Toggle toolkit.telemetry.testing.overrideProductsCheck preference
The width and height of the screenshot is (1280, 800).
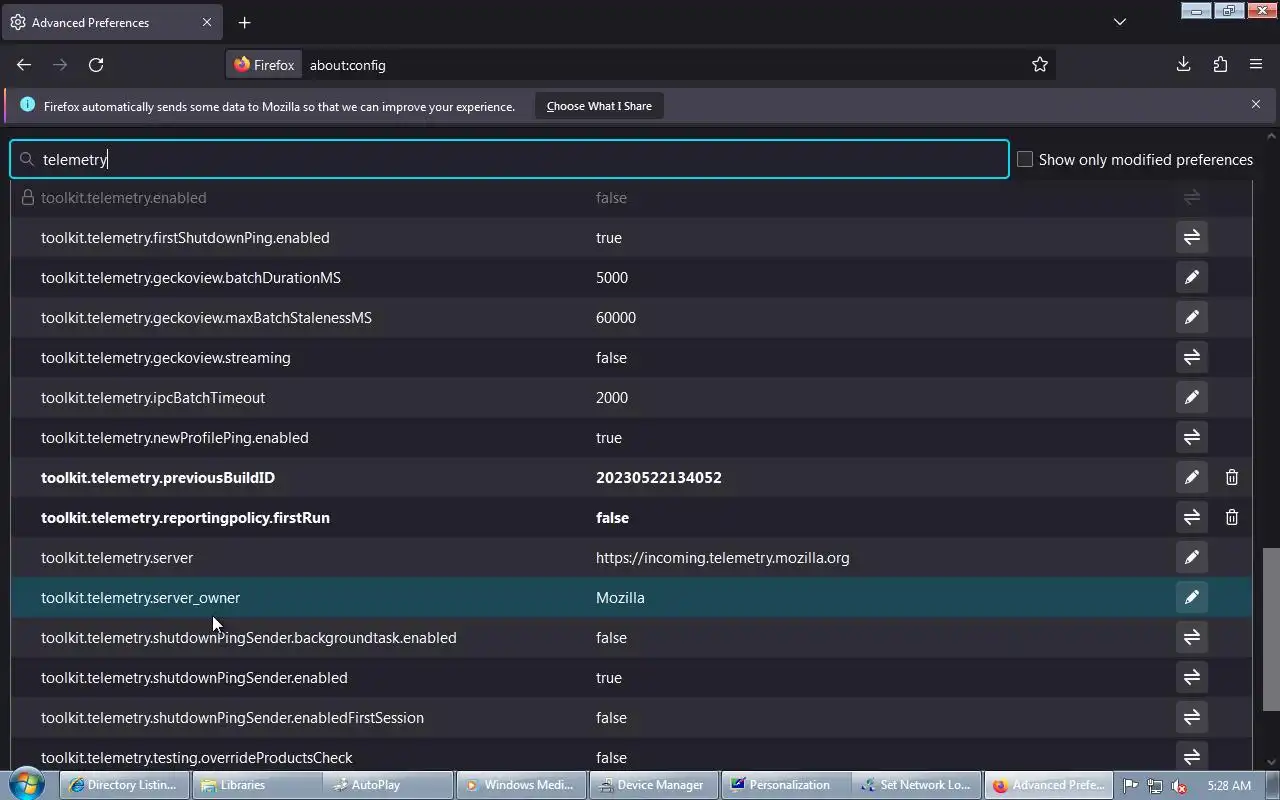(x=1191, y=757)
